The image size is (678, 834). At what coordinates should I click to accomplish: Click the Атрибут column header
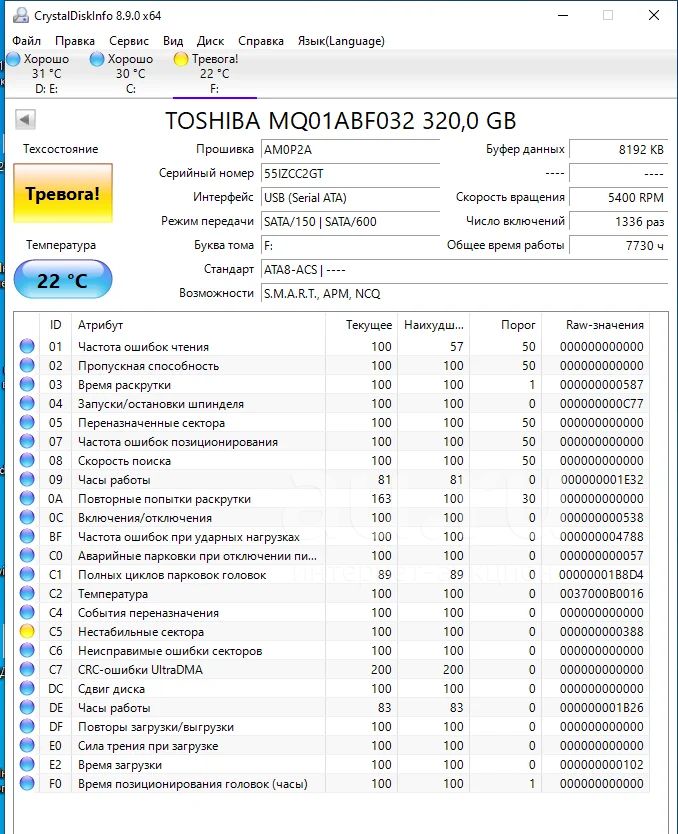[x=198, y=325]
